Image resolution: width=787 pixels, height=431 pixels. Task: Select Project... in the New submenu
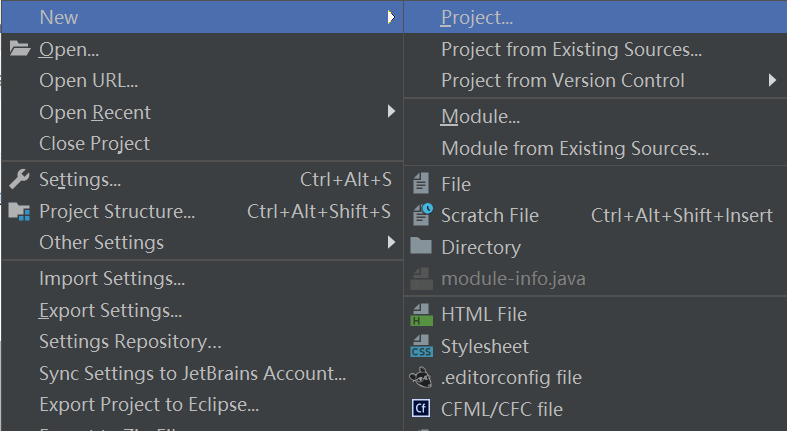pyautogui.click(x=477, y=17)
